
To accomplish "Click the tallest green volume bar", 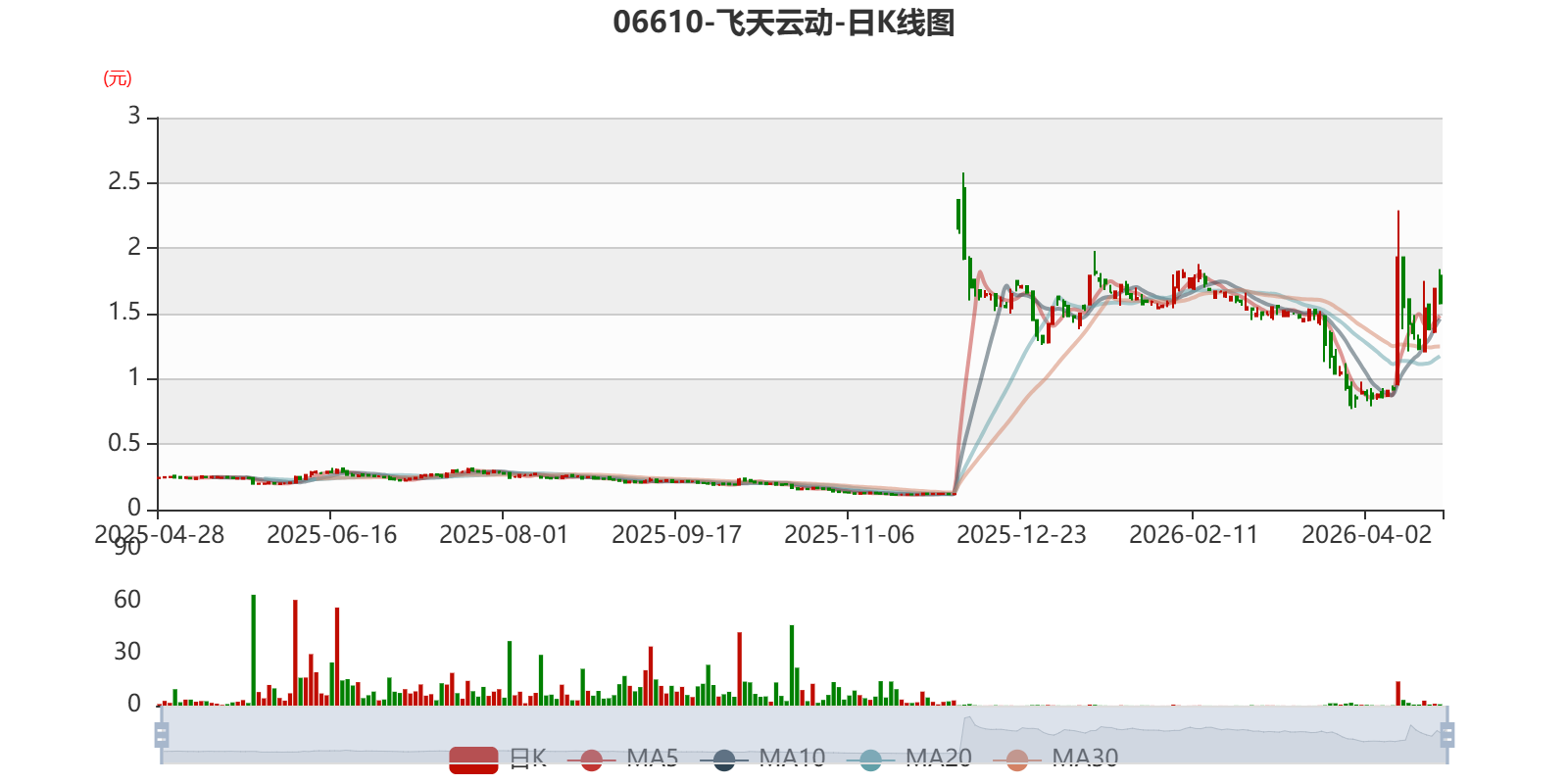I will pos(253,650).
